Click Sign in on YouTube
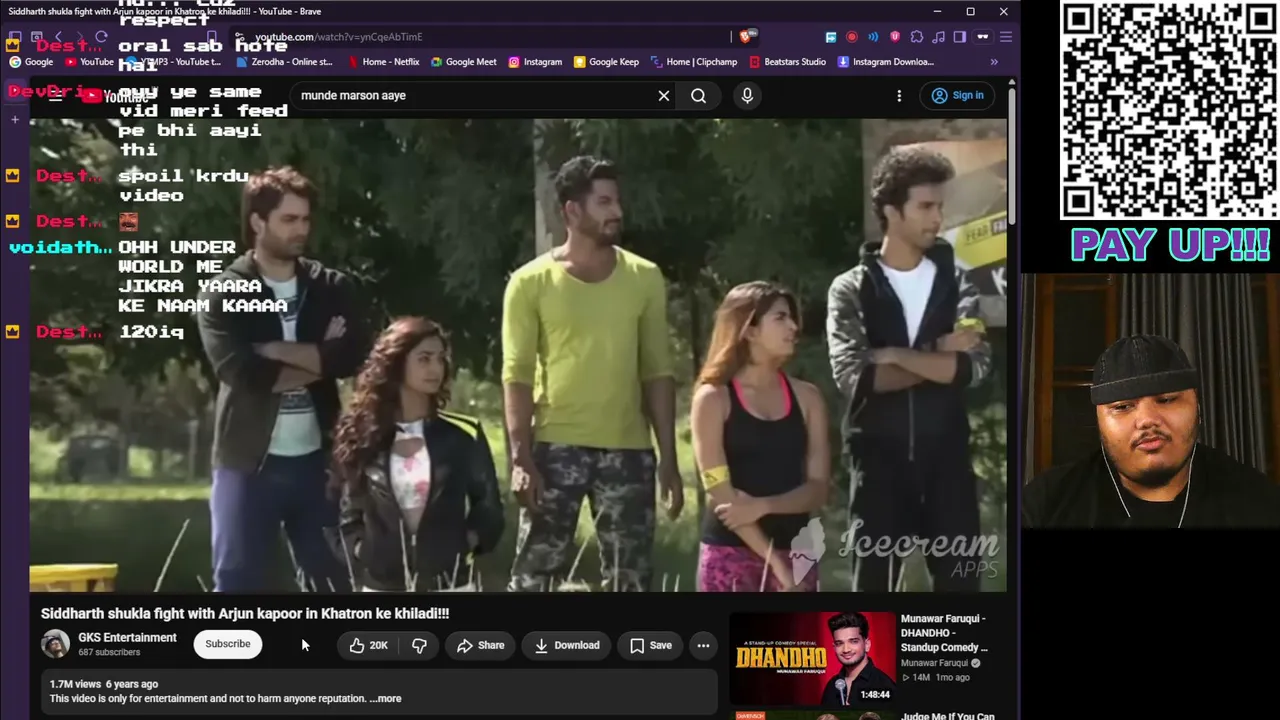 click(x=958, y=96)
